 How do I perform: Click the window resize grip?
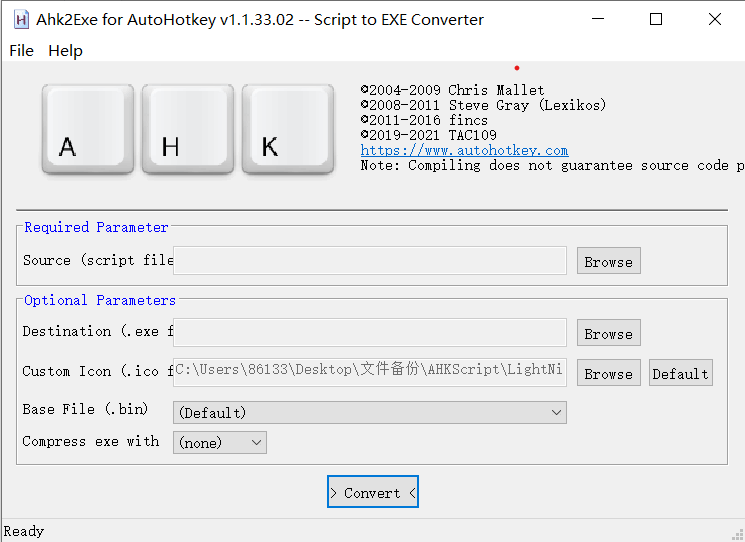coord(738,535)
